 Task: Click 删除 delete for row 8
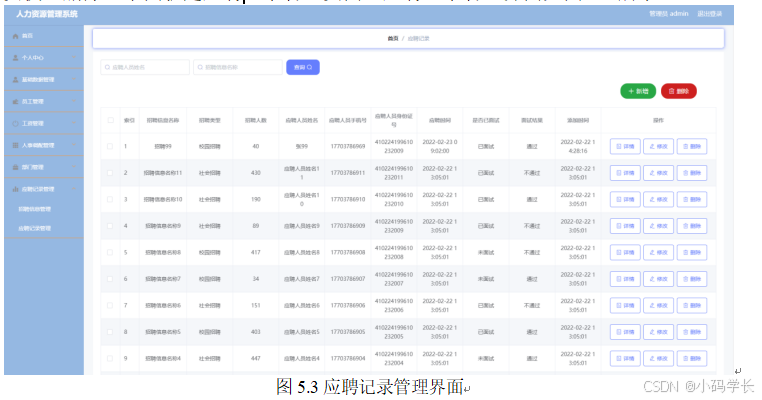(x=692, y=332)
